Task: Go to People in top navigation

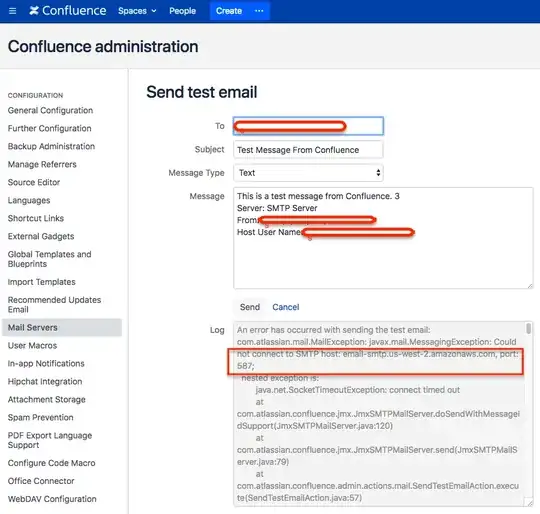Action: [182, 11]
